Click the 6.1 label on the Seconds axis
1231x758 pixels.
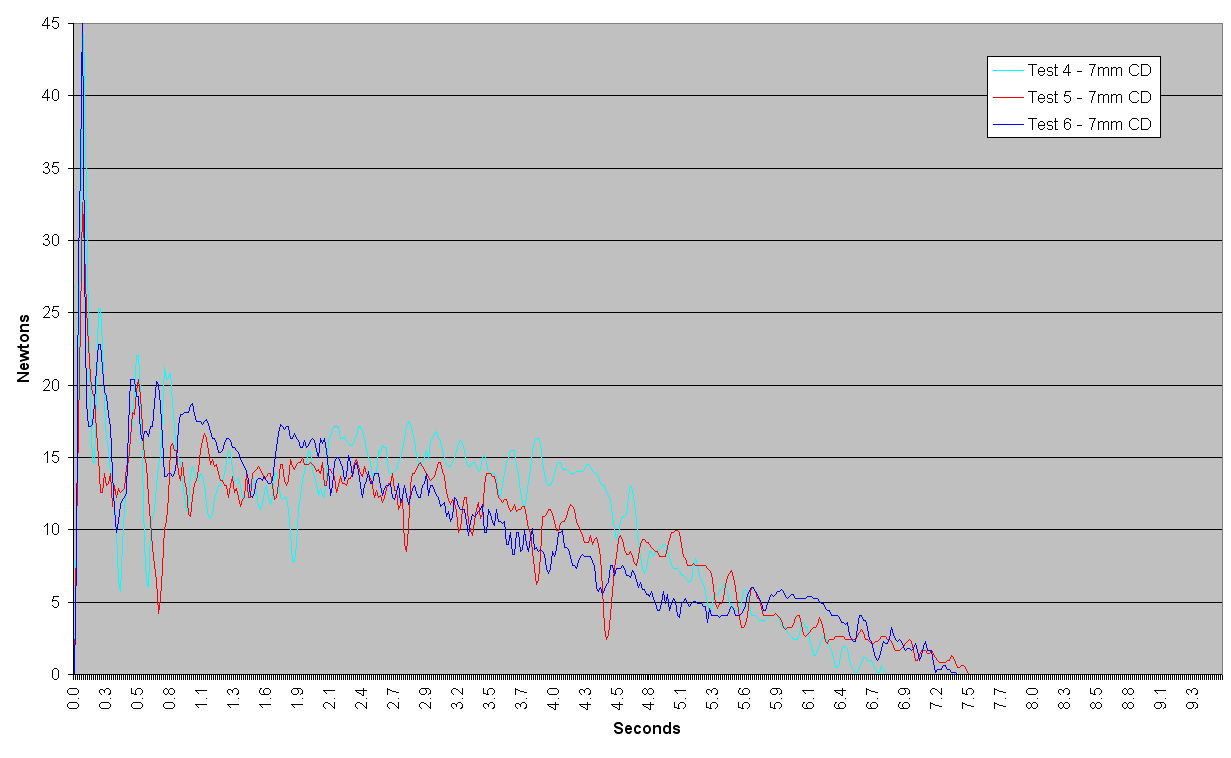tap(808, 692)
